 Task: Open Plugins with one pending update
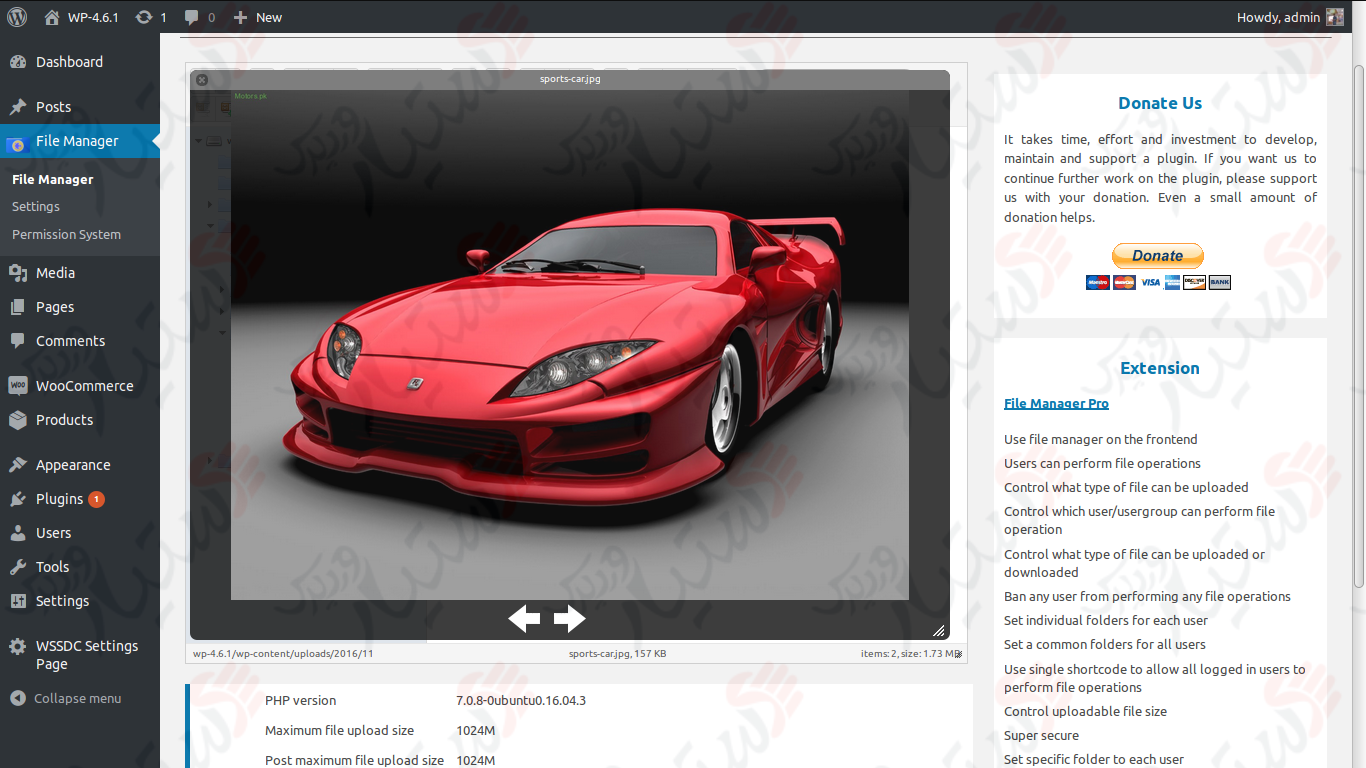60,499
